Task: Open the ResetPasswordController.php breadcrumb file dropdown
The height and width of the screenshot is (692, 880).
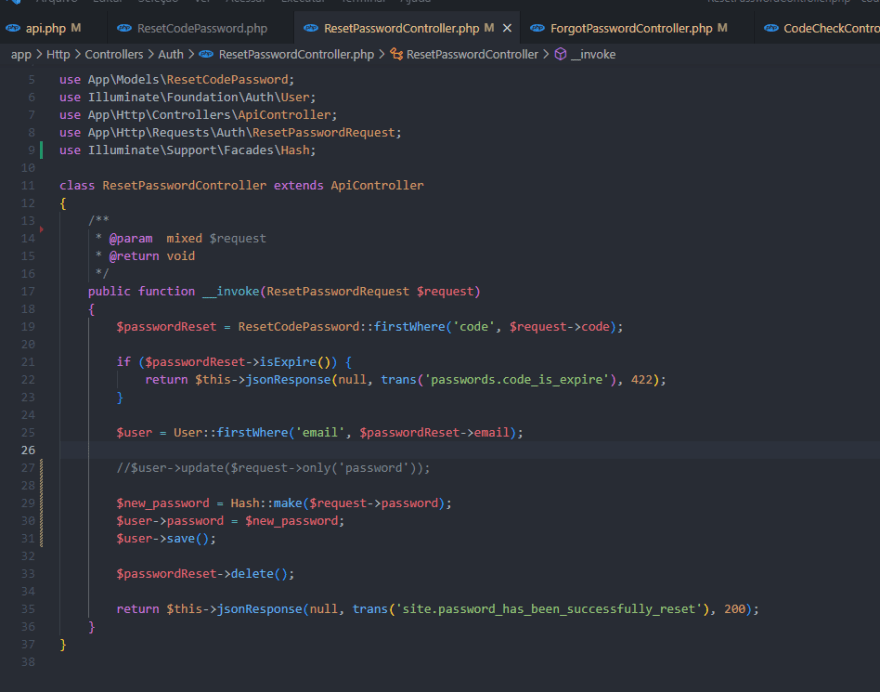Action: click(x=296, y=54)
